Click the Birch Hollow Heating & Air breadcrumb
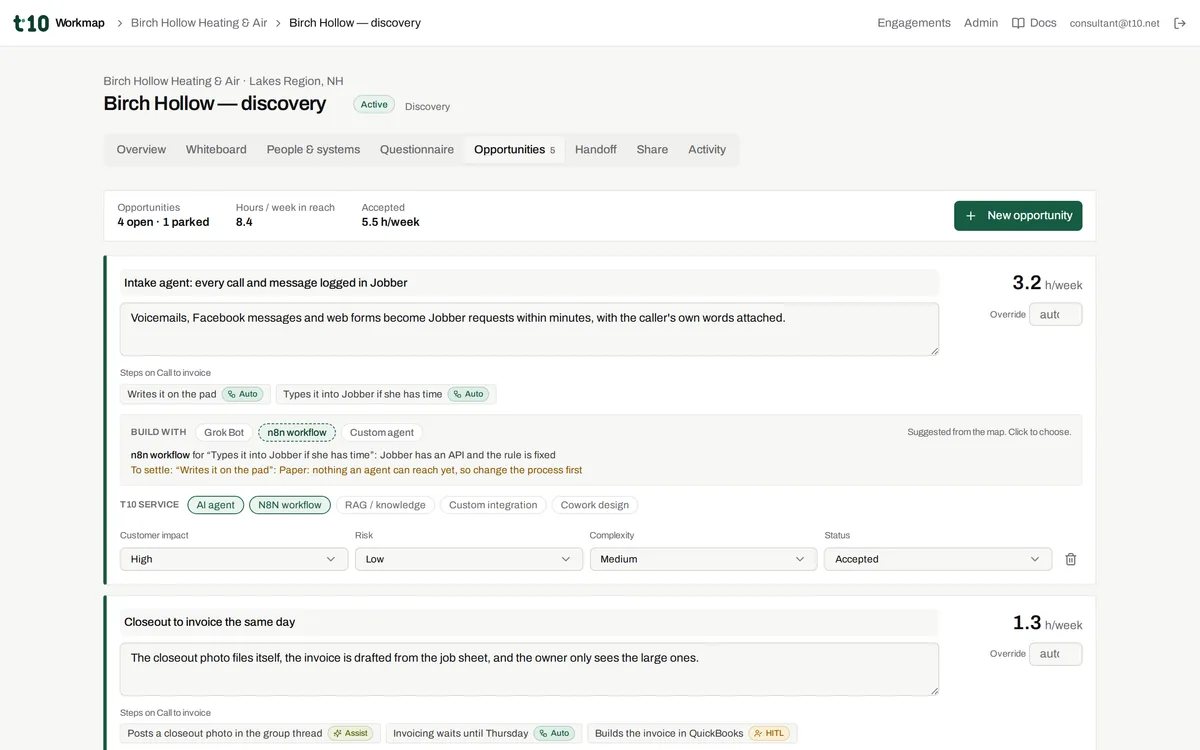 tap(199, 23)
